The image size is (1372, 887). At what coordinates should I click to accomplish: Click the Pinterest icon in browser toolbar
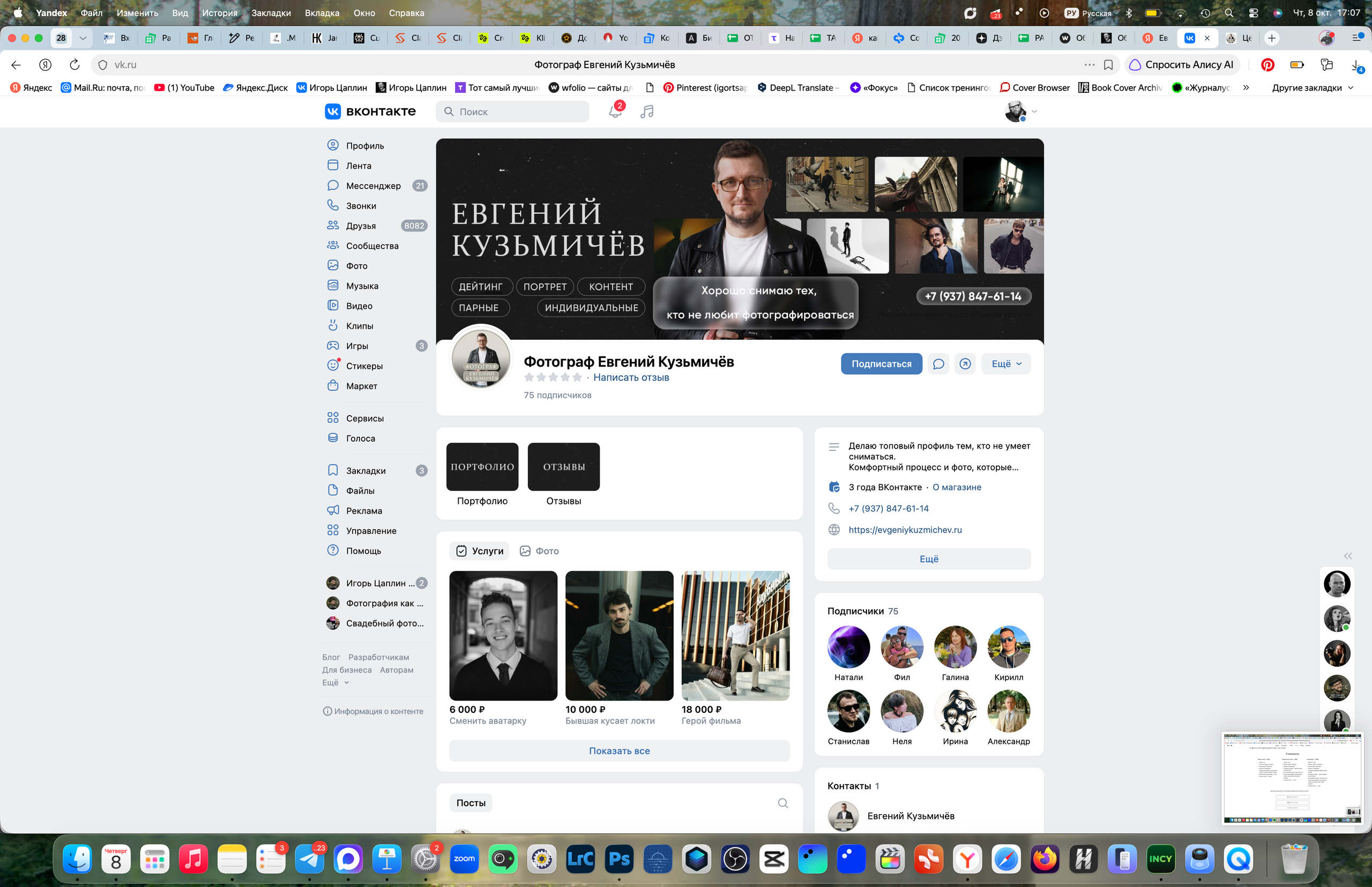(1267, 64)
